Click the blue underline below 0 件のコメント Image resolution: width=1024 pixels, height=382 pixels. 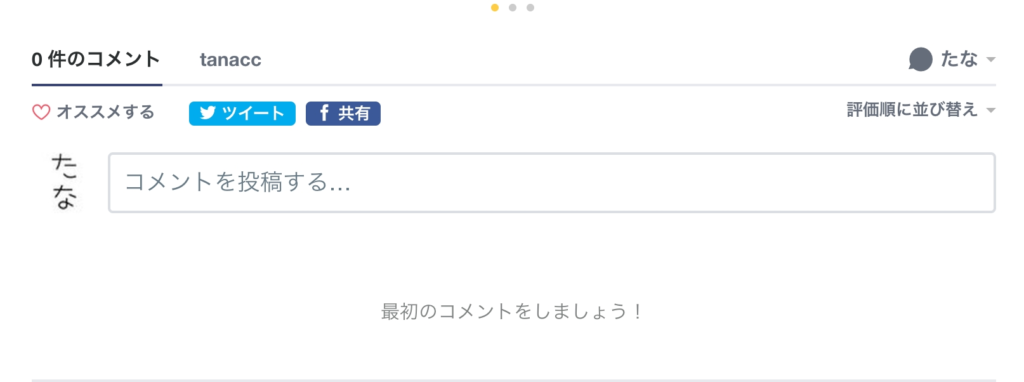pyautogui.click(x=97, y=85)
